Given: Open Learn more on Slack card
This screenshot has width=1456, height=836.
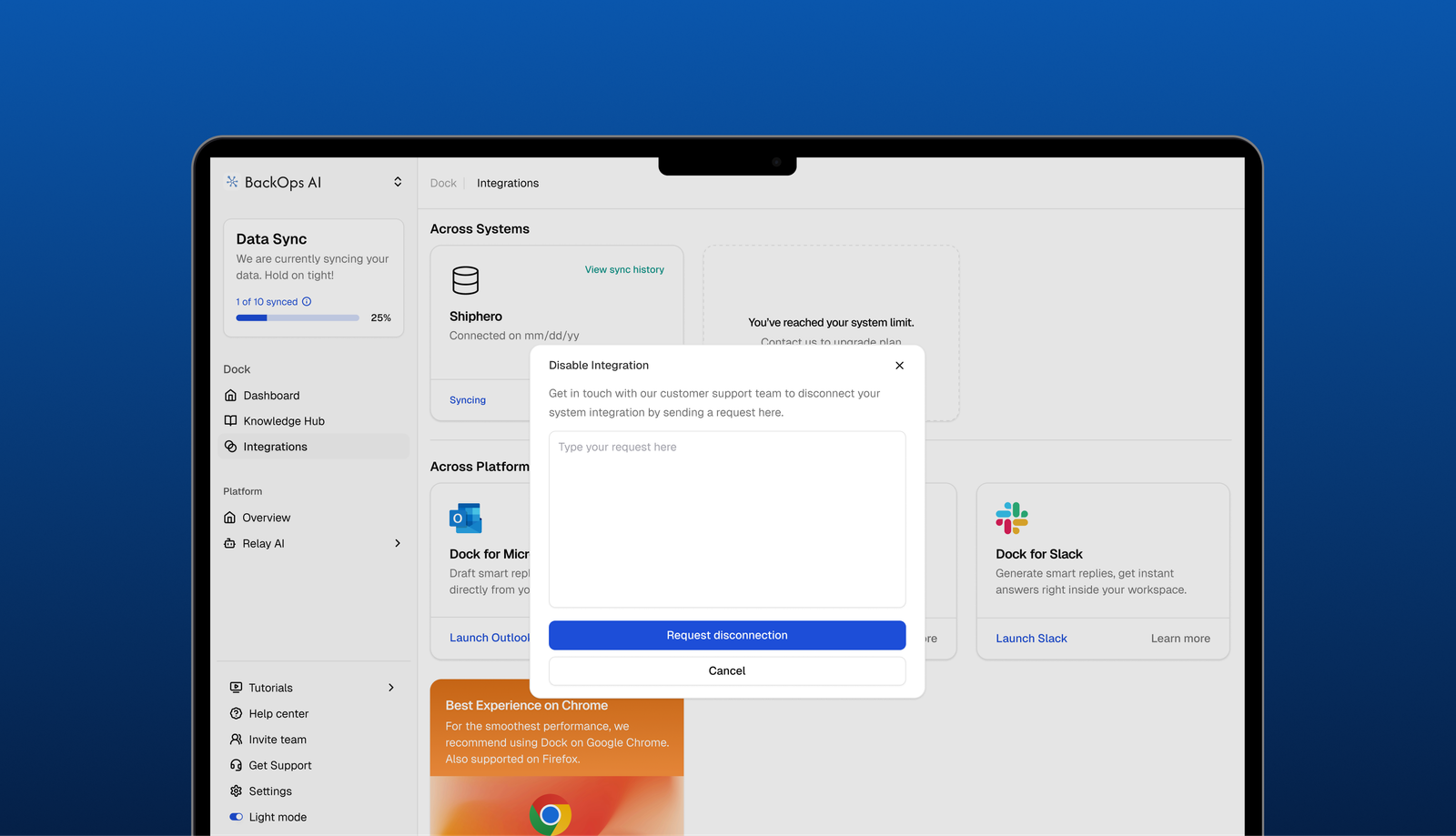Looking at the screenshot, I should 1180,639.
